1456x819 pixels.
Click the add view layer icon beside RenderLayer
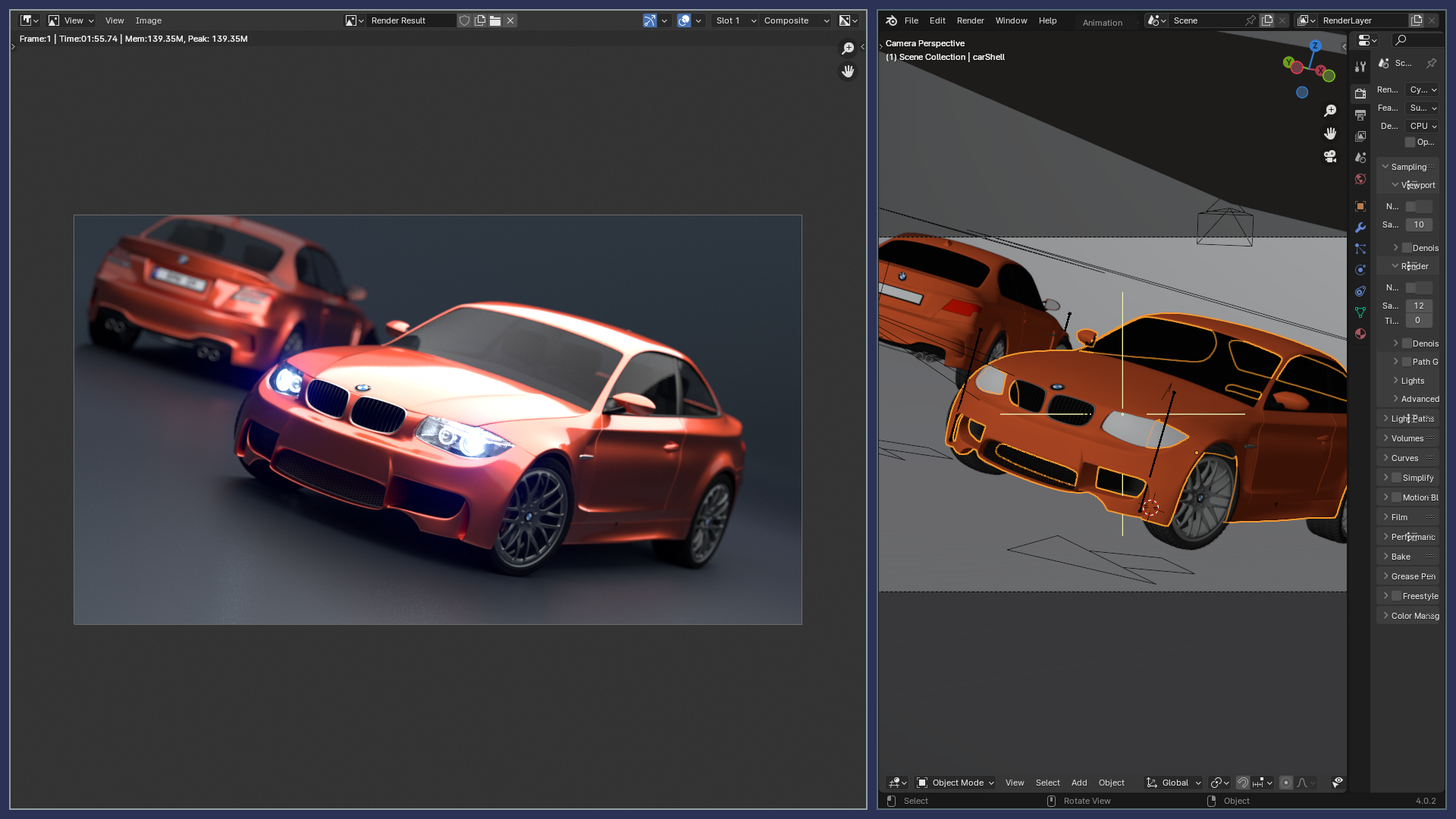point(1417,20)
